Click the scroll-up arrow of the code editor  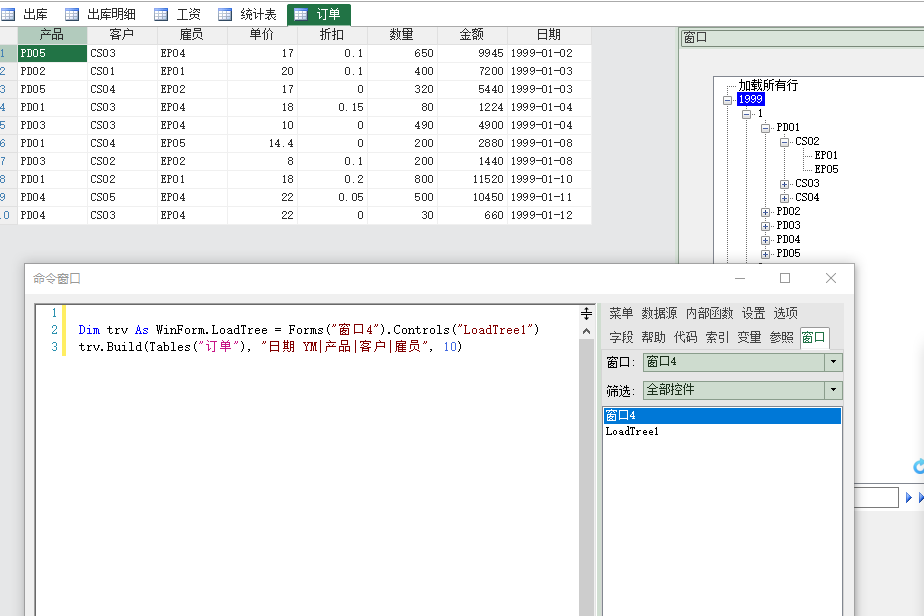click(x=586, y=331)
